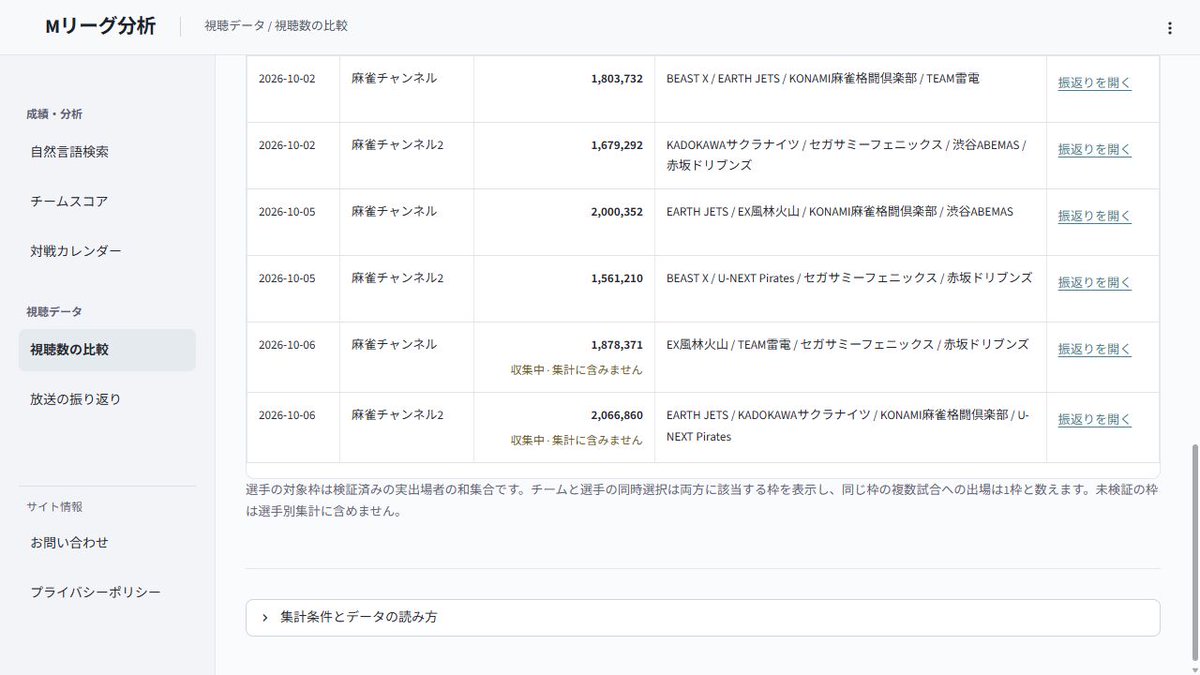Click the viewer count 2,066,860
Viewport: 1200px width, 675px height.
617,414
